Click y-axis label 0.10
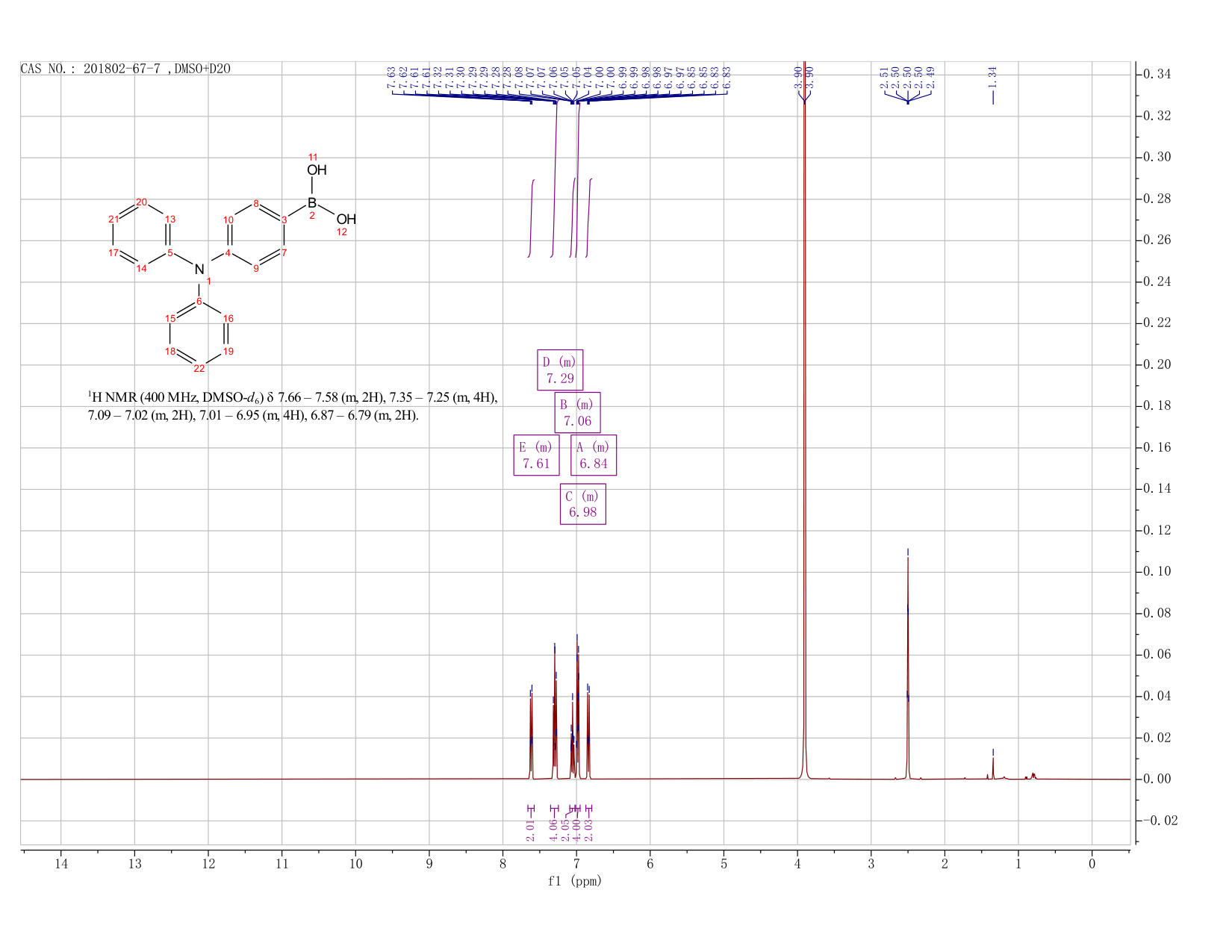 tap(1157, 572)
